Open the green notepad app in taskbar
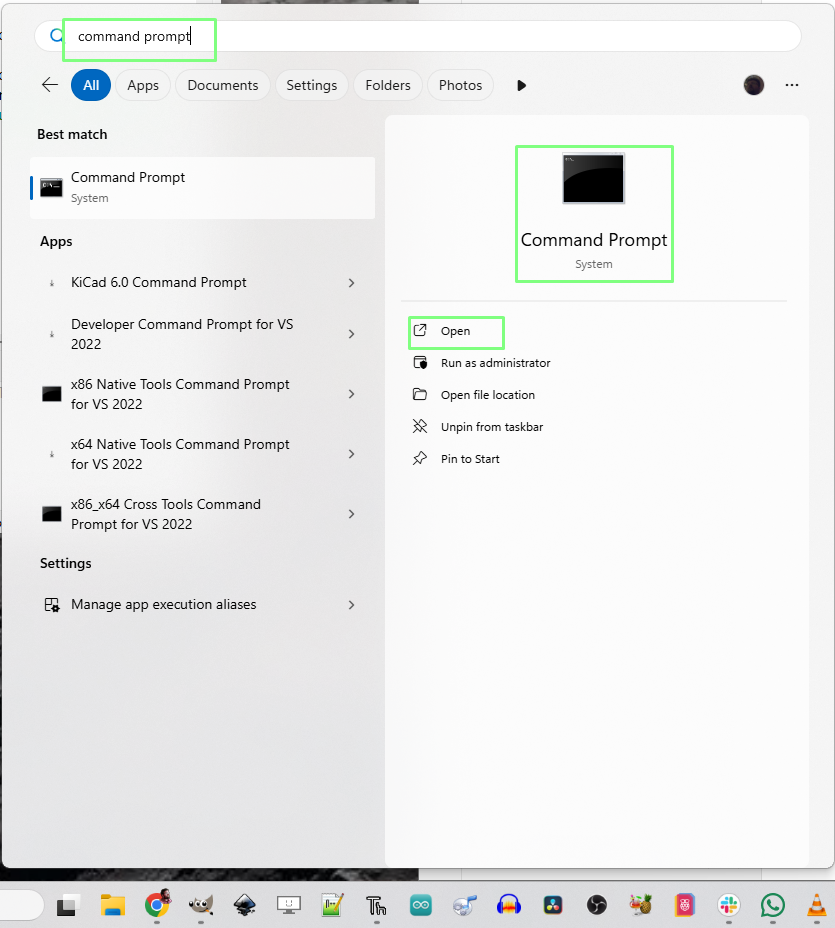This screenshot has height=928, width=835. tap(333, 904)
